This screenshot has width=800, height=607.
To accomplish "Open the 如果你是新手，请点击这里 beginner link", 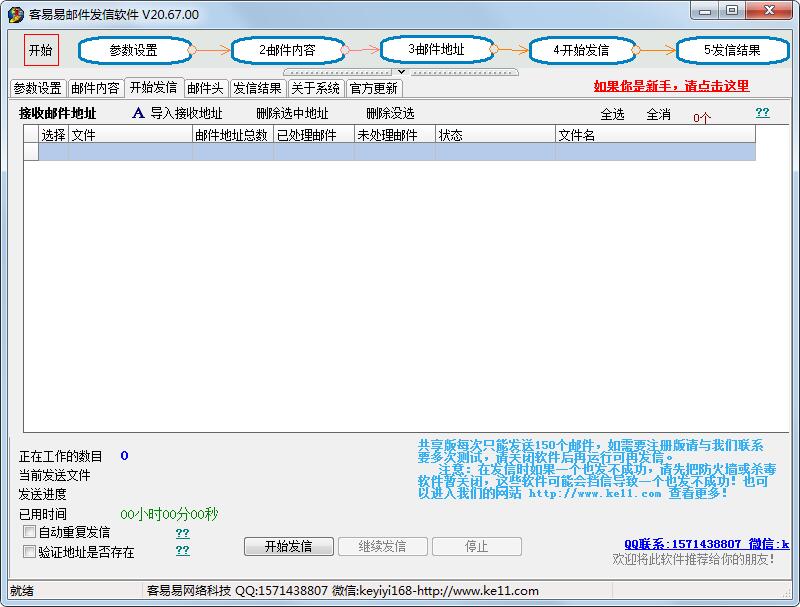I will [x=672, y=87].
